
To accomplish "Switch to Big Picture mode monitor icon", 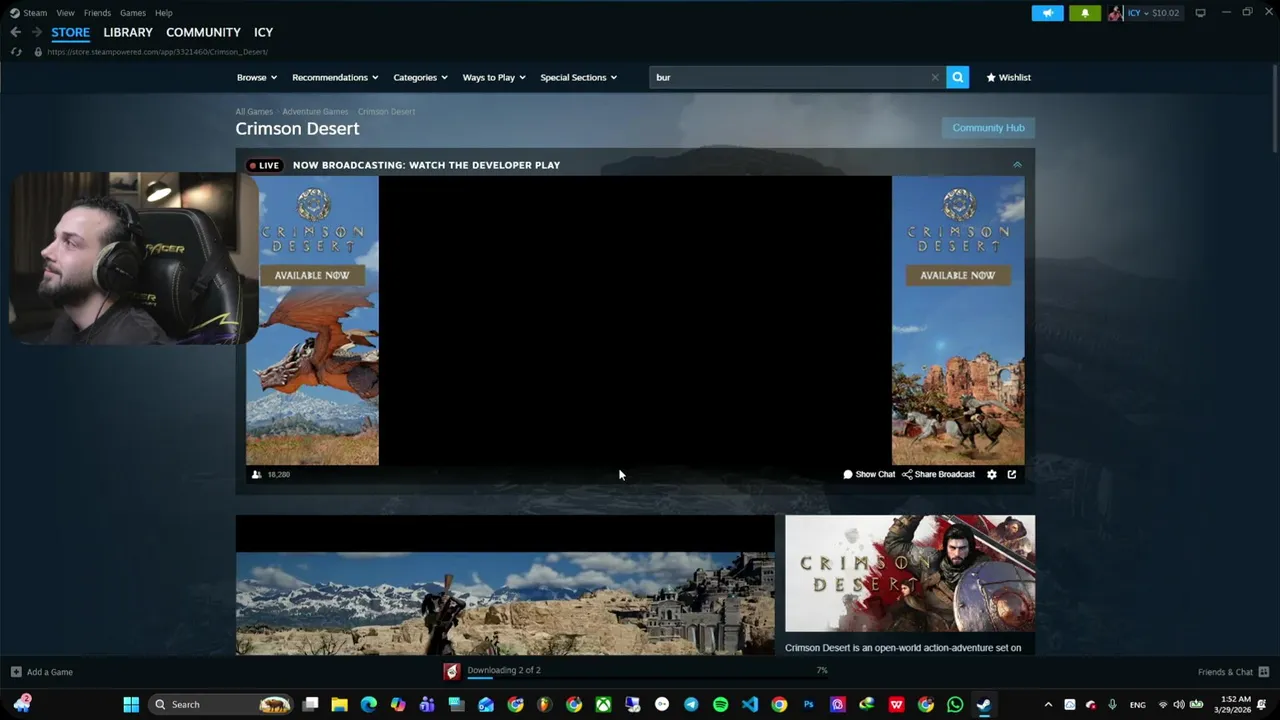I will click(x=1200, y=13).
